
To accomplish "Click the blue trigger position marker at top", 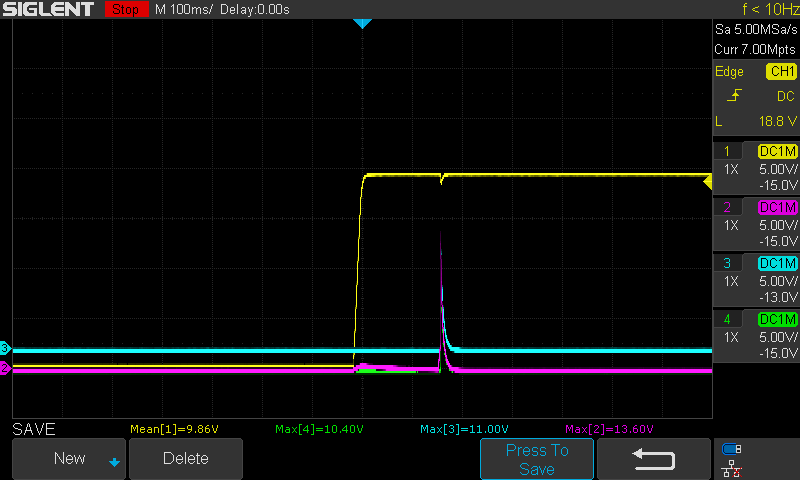I will click(362, 23).
